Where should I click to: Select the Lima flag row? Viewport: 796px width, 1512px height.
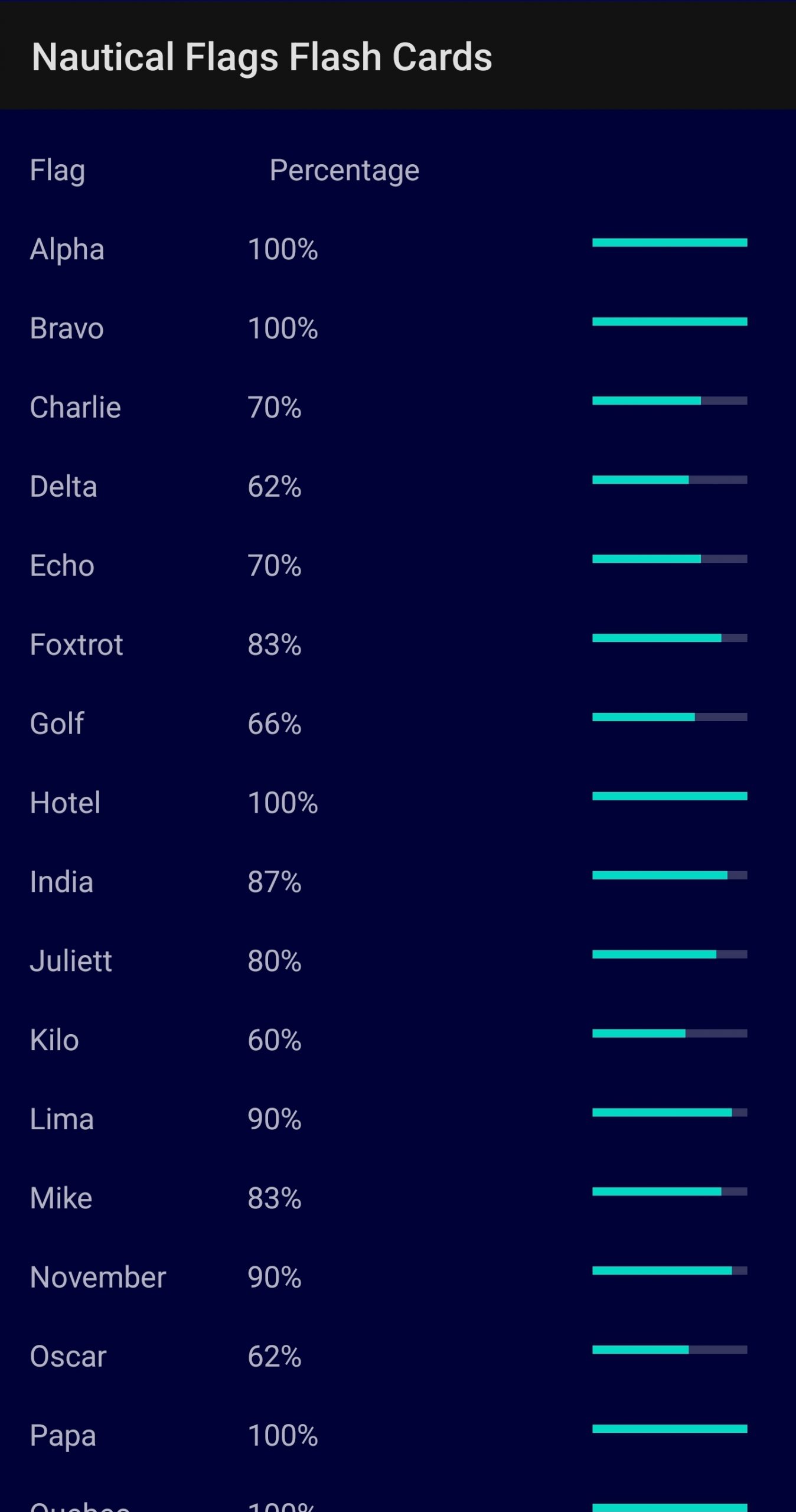(62, 1119)
